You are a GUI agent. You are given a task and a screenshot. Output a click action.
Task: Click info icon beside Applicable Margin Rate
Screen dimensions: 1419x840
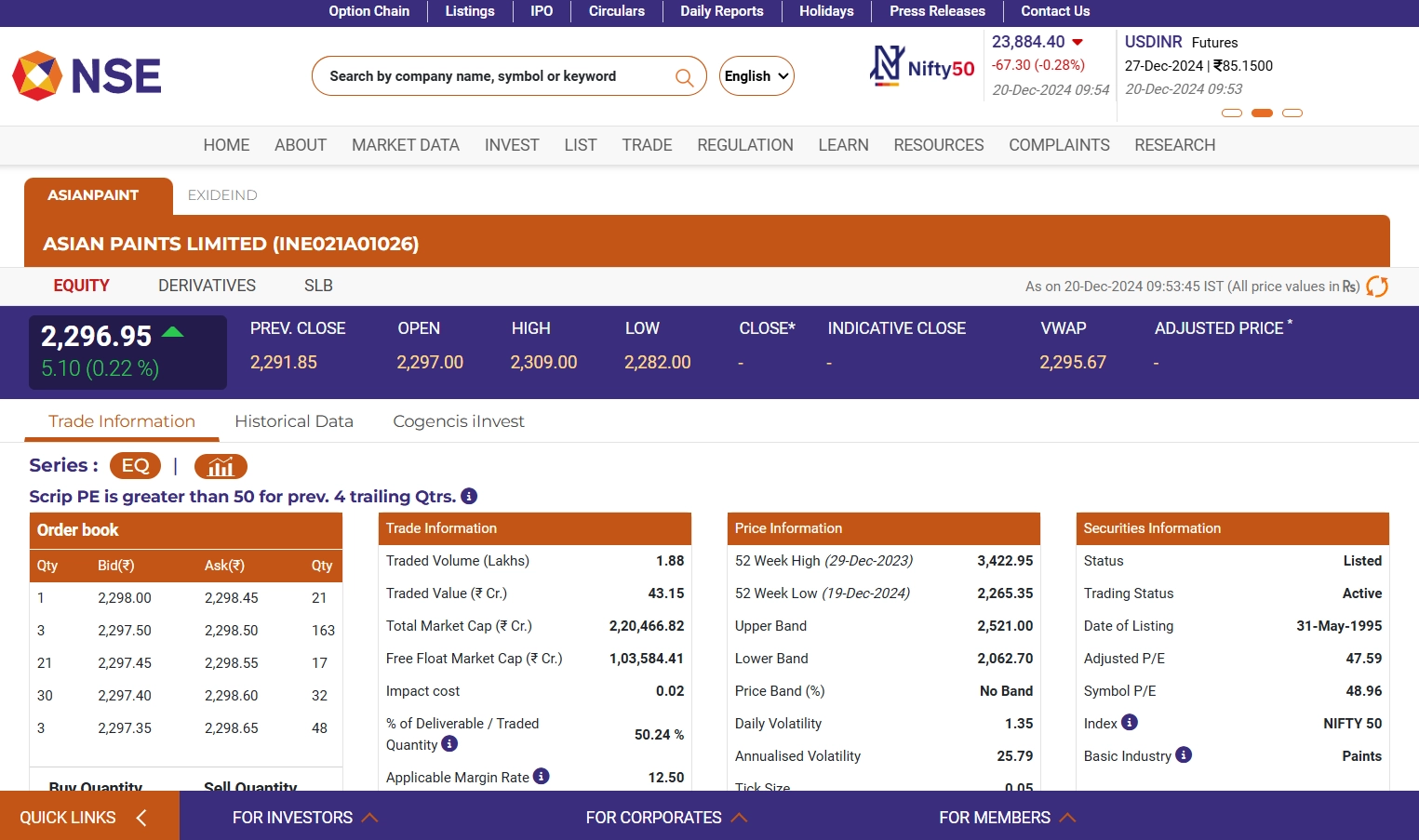[x=542, y=777]
